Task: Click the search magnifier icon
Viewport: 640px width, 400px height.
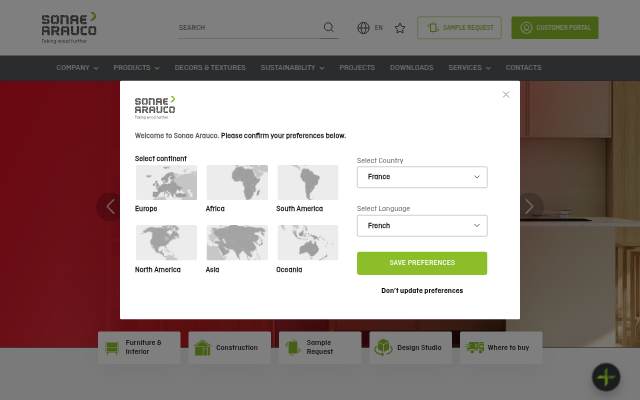Action: (329, 27)
